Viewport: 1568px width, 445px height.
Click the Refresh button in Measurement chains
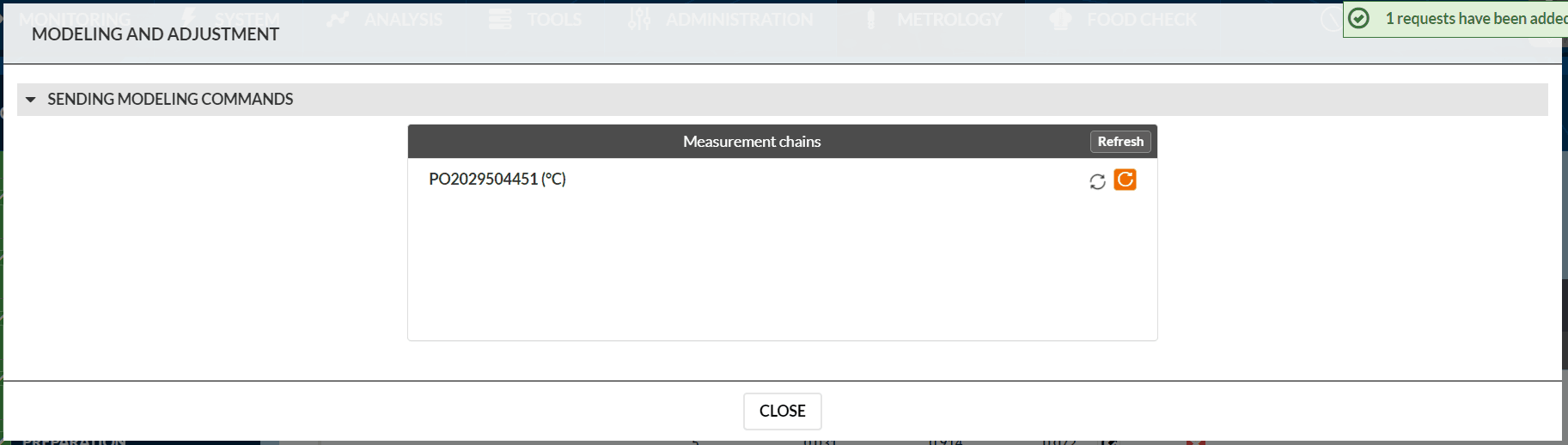tap(1120, 142)
